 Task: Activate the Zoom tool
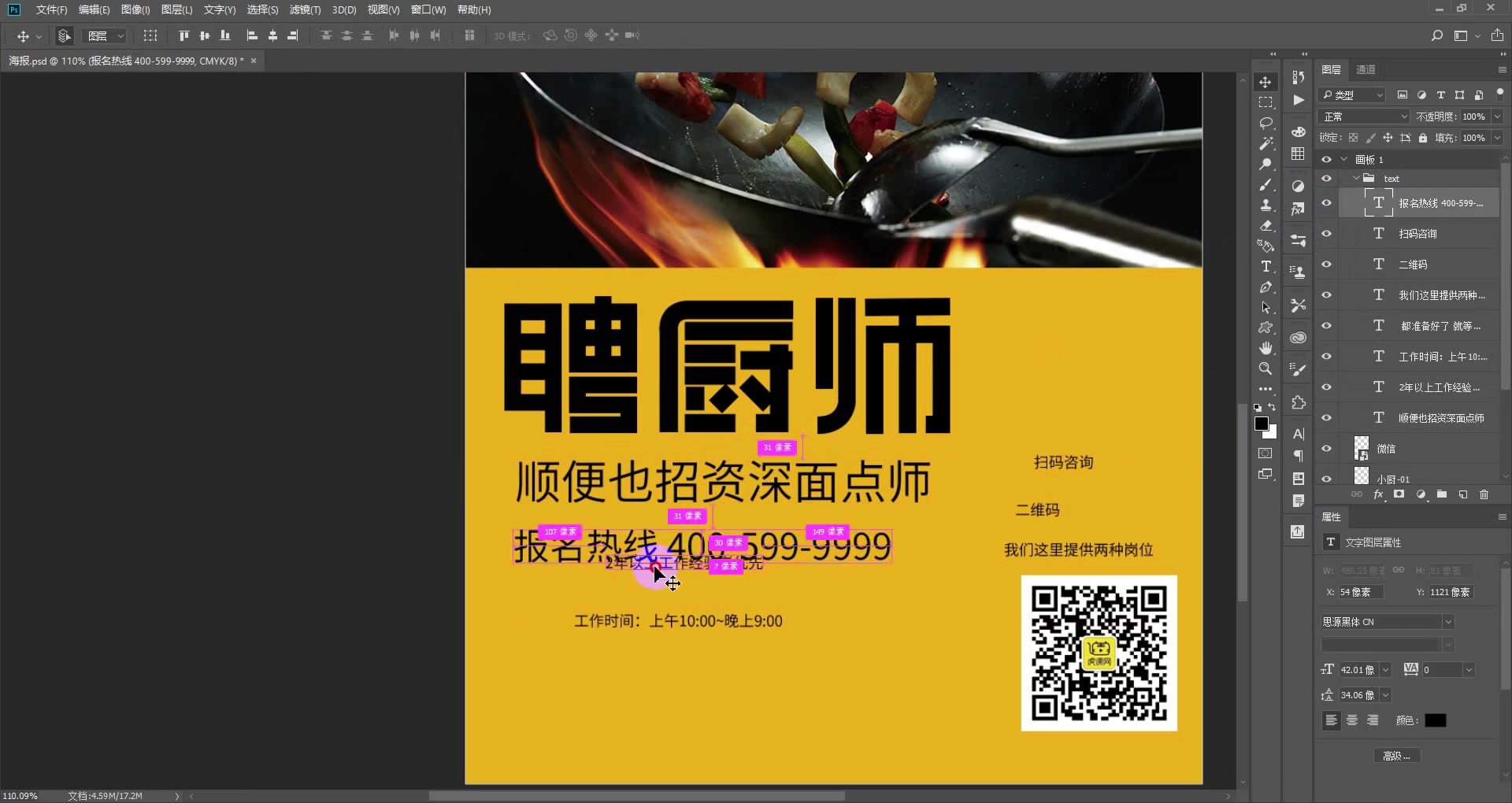click(x=1266, y=368)
